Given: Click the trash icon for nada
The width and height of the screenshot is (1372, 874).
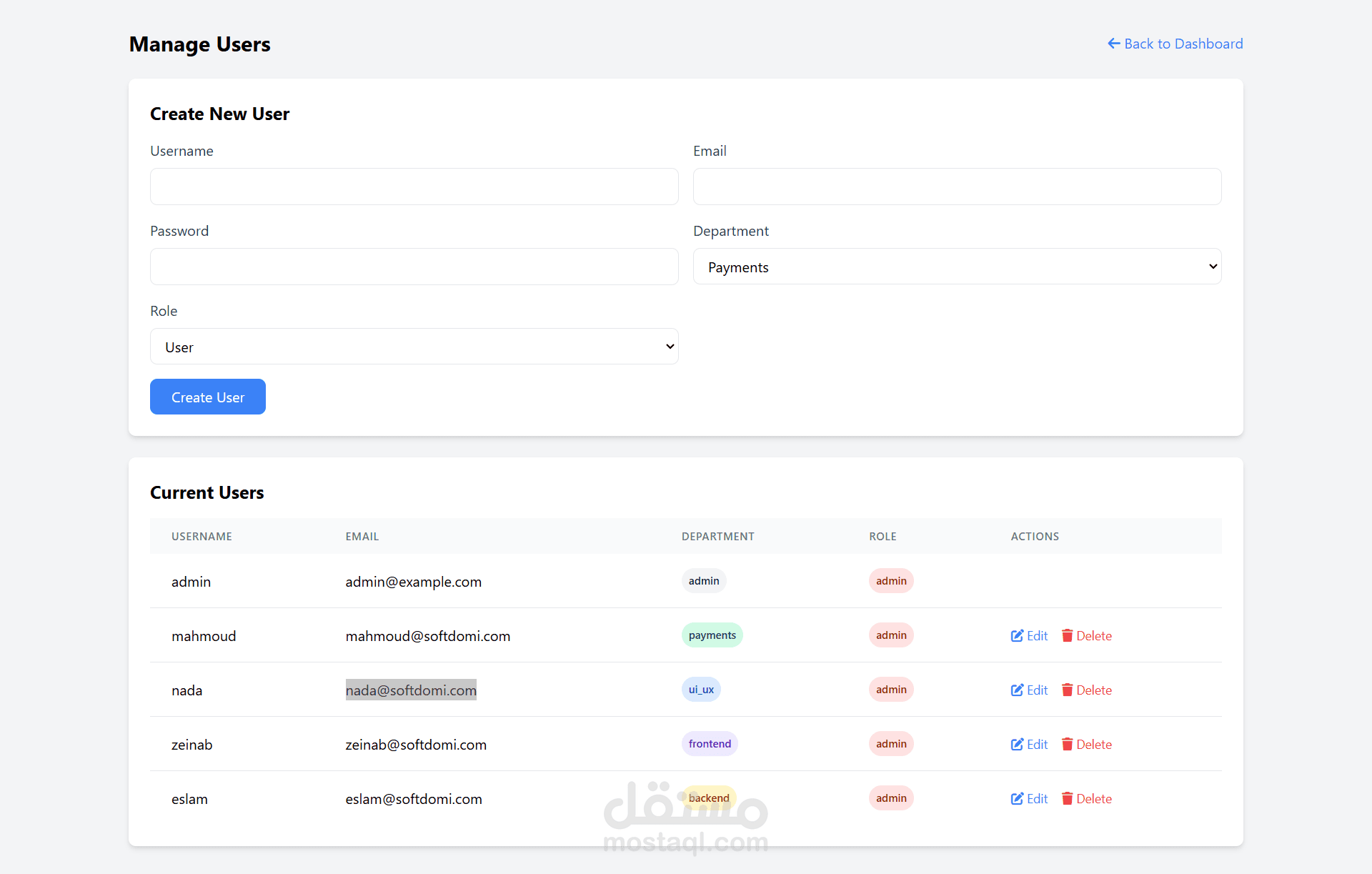Looking at the screenshot, I should coord(1067,690).
